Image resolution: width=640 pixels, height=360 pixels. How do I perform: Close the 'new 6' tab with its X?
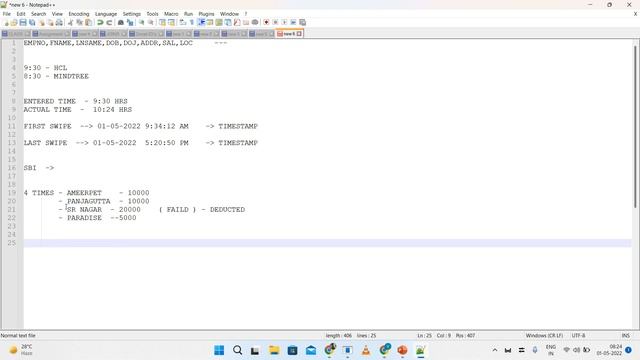click(x=299, y=34)
